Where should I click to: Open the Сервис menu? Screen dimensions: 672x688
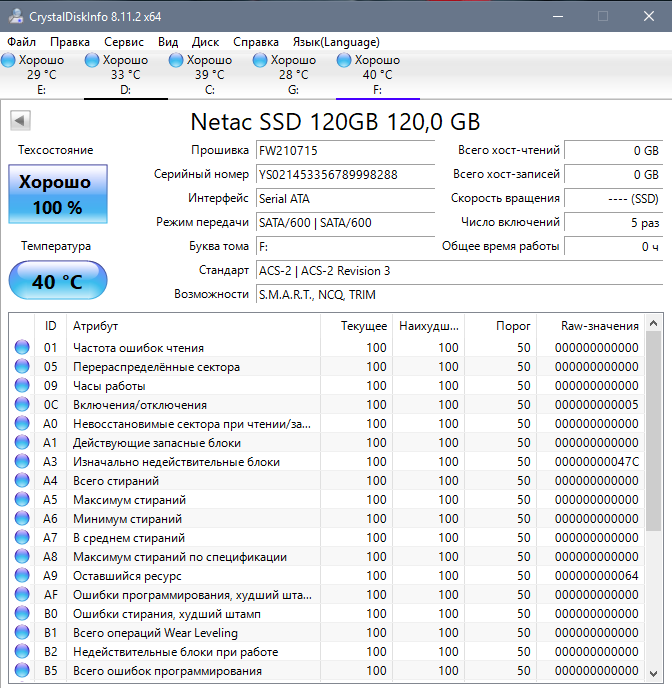tap(123, 42)
